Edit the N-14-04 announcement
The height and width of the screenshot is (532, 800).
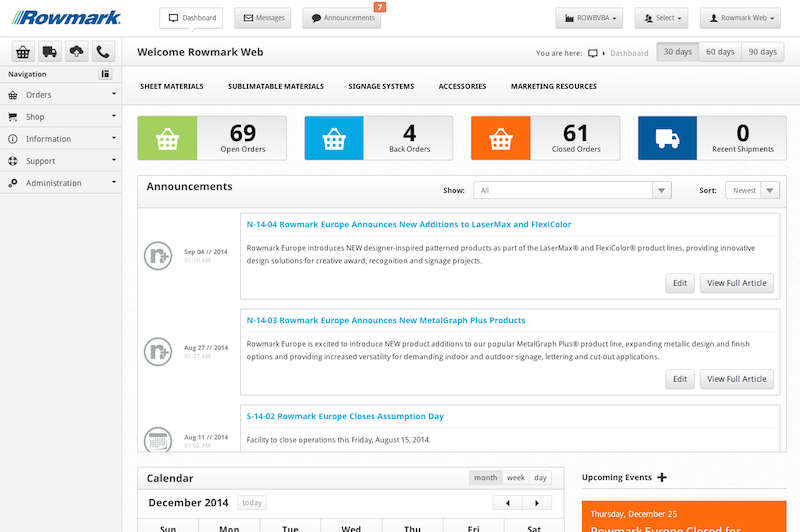[680, 283]
